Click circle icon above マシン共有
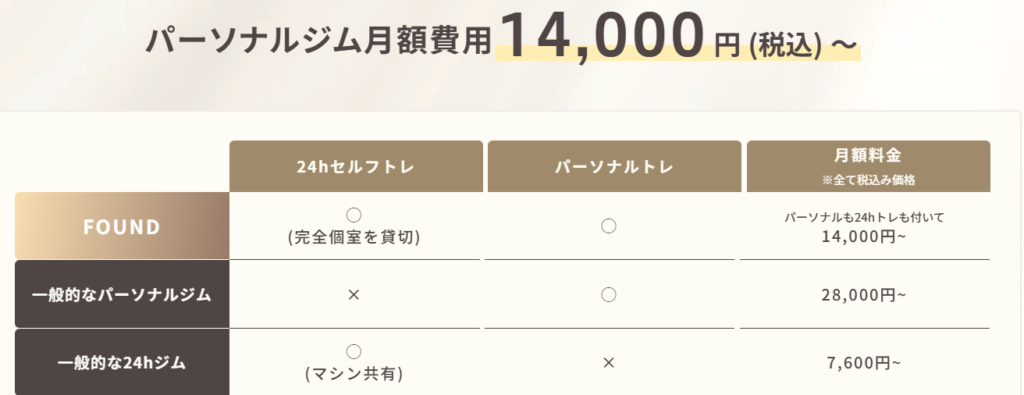Image resolution: width=1024 pixels, height=395 pixels. (354, 352)
